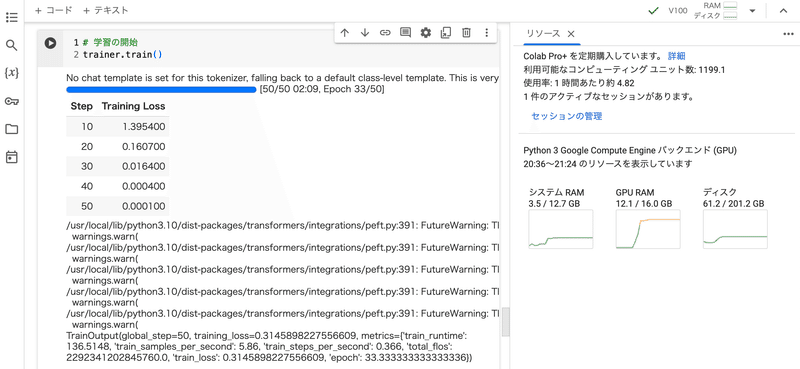The image size is (800, 369).
Task: Click the 利用可能なコンピューティング ユニット数 text
Action: [x=624, y=69]
